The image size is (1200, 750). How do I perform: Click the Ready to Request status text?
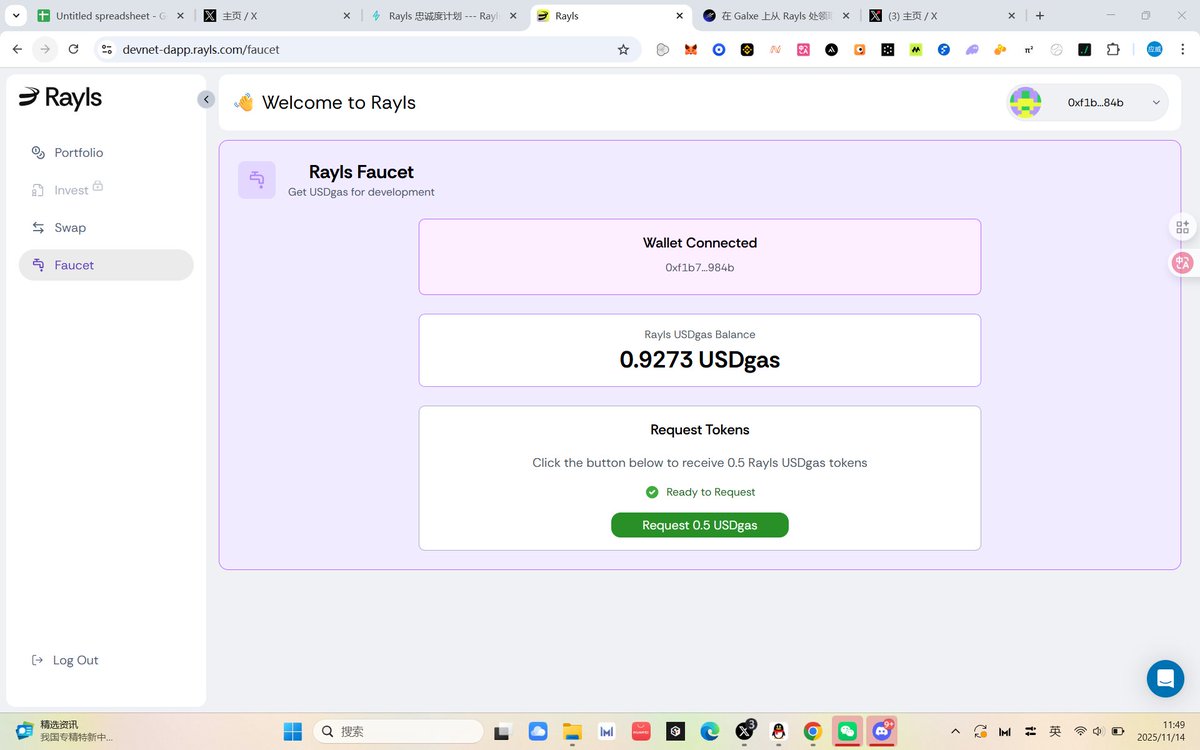pos(711,492)
